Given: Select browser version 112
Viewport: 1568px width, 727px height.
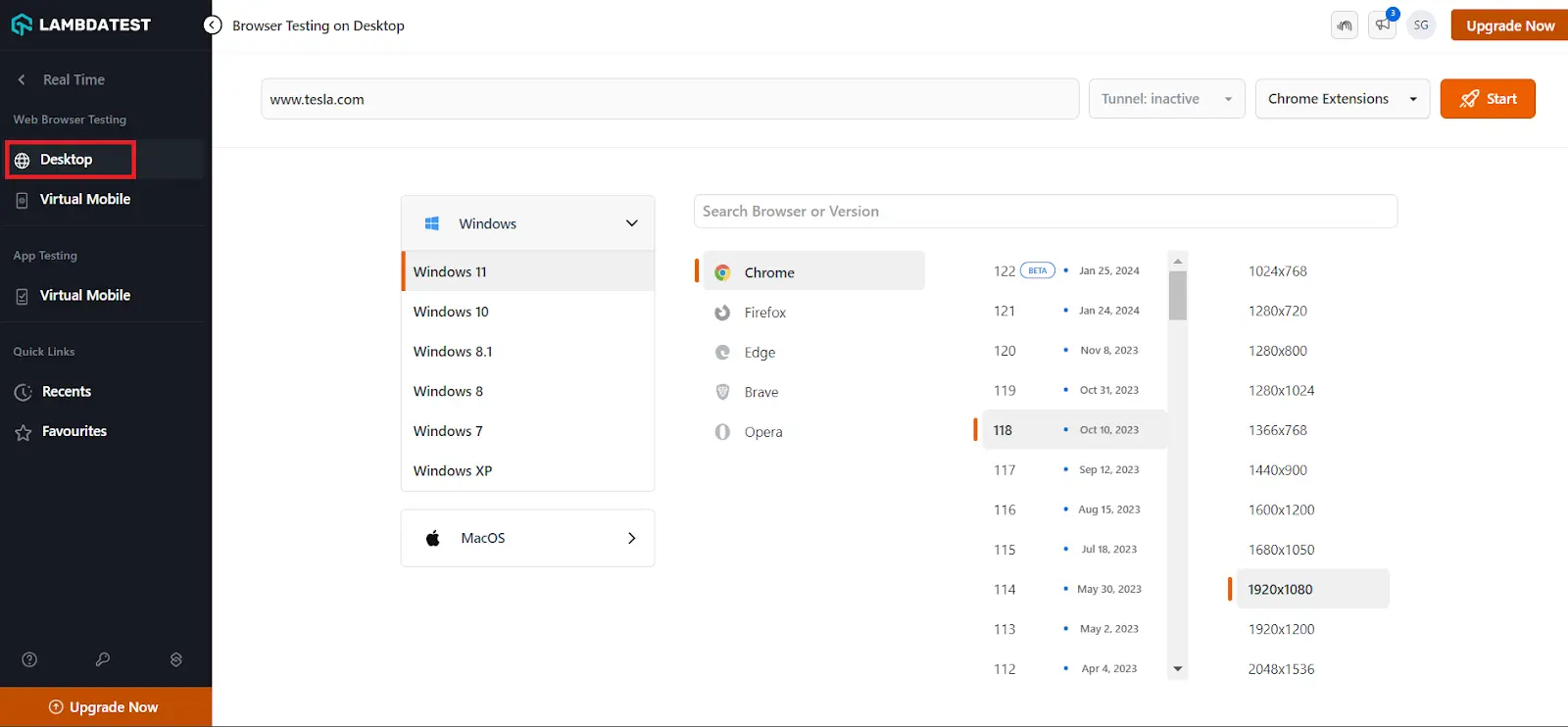Looking at the screenshot, I should point(1074,669).
